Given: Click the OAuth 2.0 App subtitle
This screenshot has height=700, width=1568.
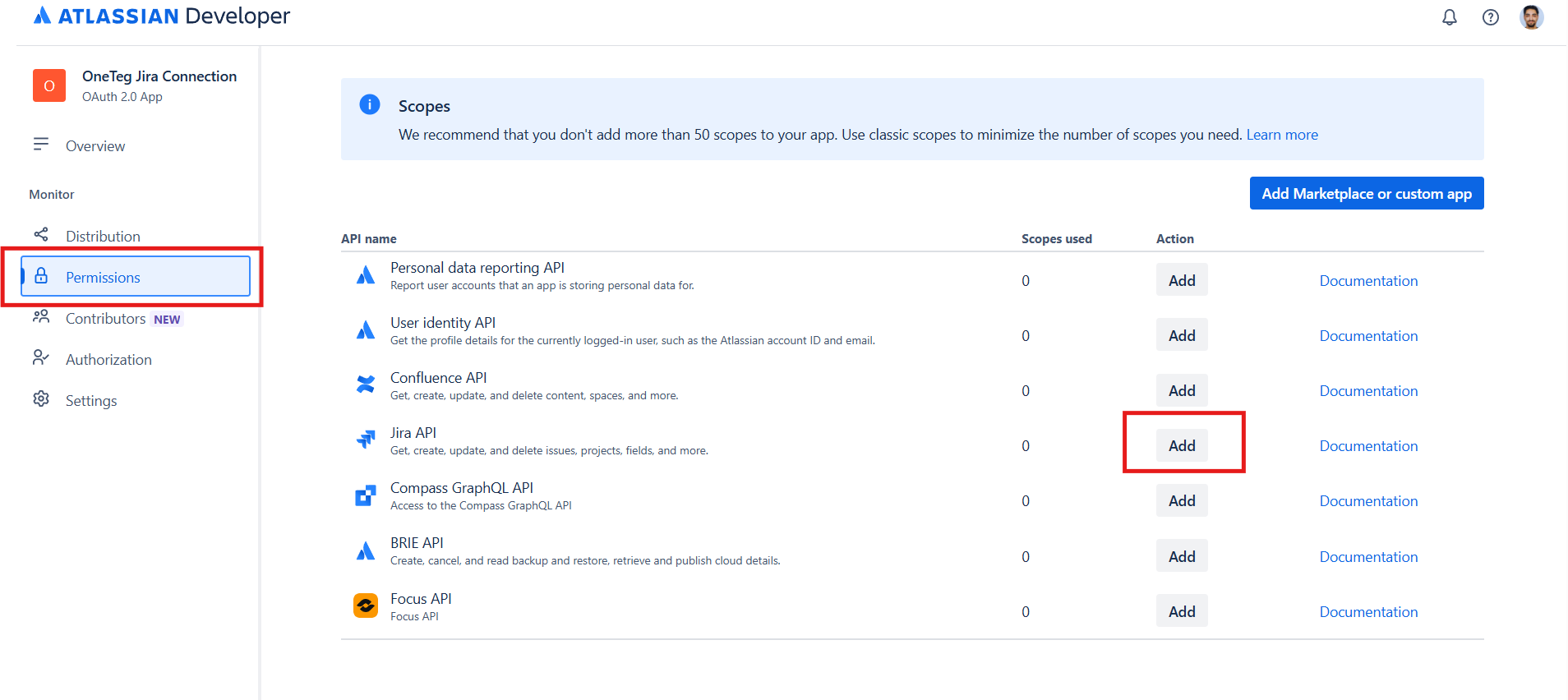Looking at the screenshot, I should (x=122, y=97).
